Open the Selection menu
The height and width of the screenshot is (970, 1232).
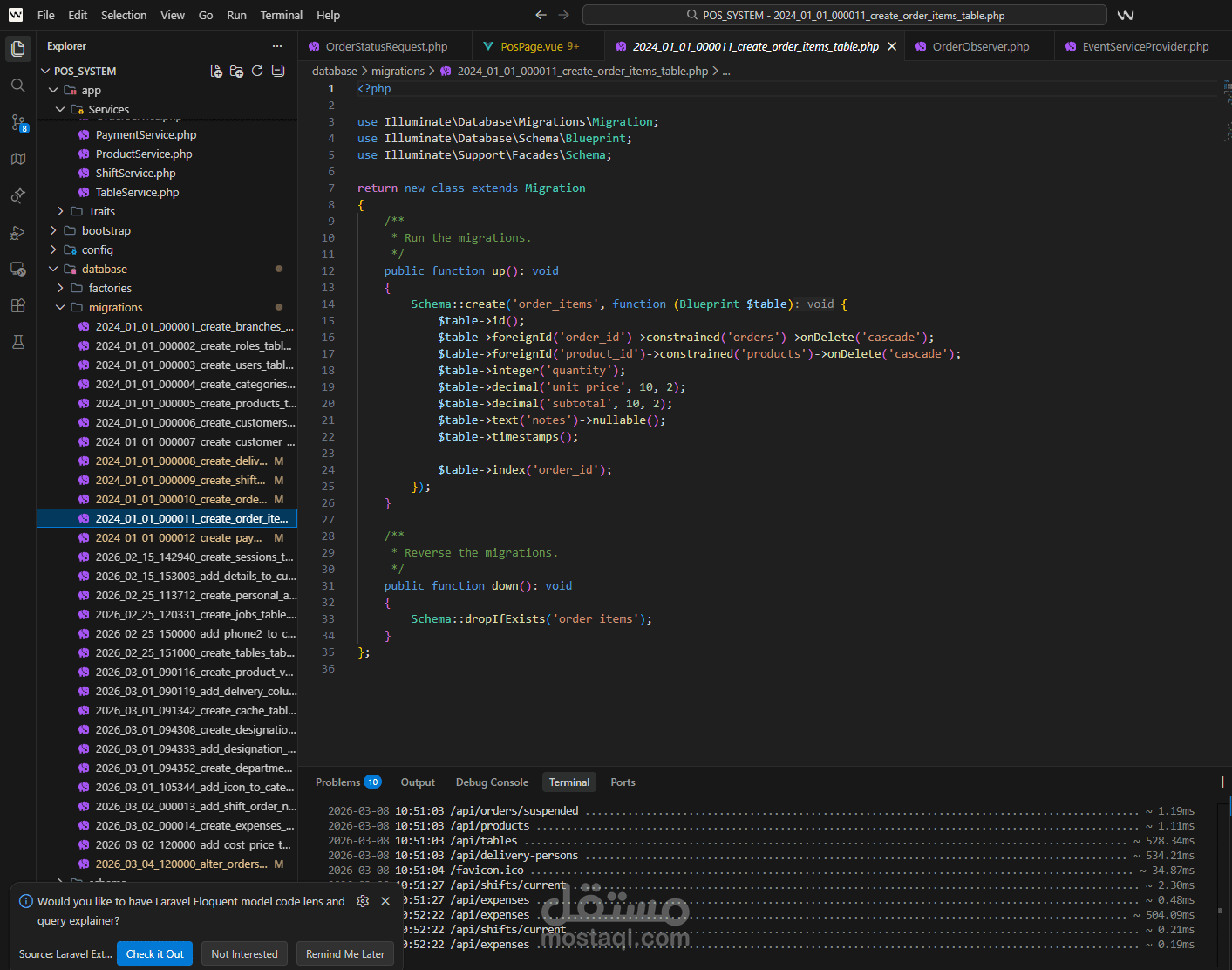[124, 15]
